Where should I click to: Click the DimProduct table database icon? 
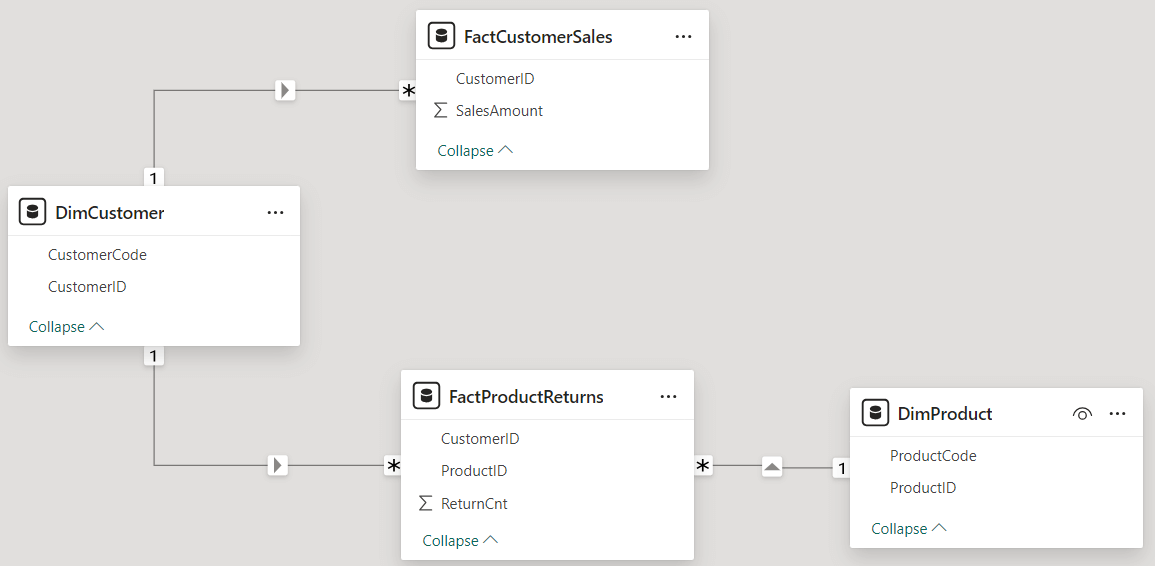(875, 414)
